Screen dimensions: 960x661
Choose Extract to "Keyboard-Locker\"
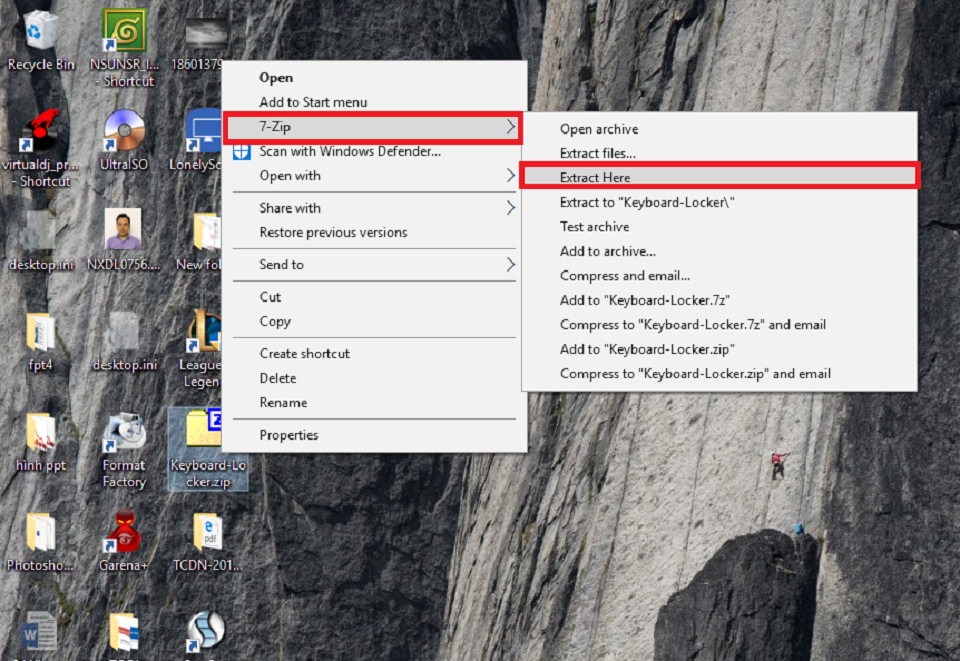pyautogui.click(x=719, y=203)
